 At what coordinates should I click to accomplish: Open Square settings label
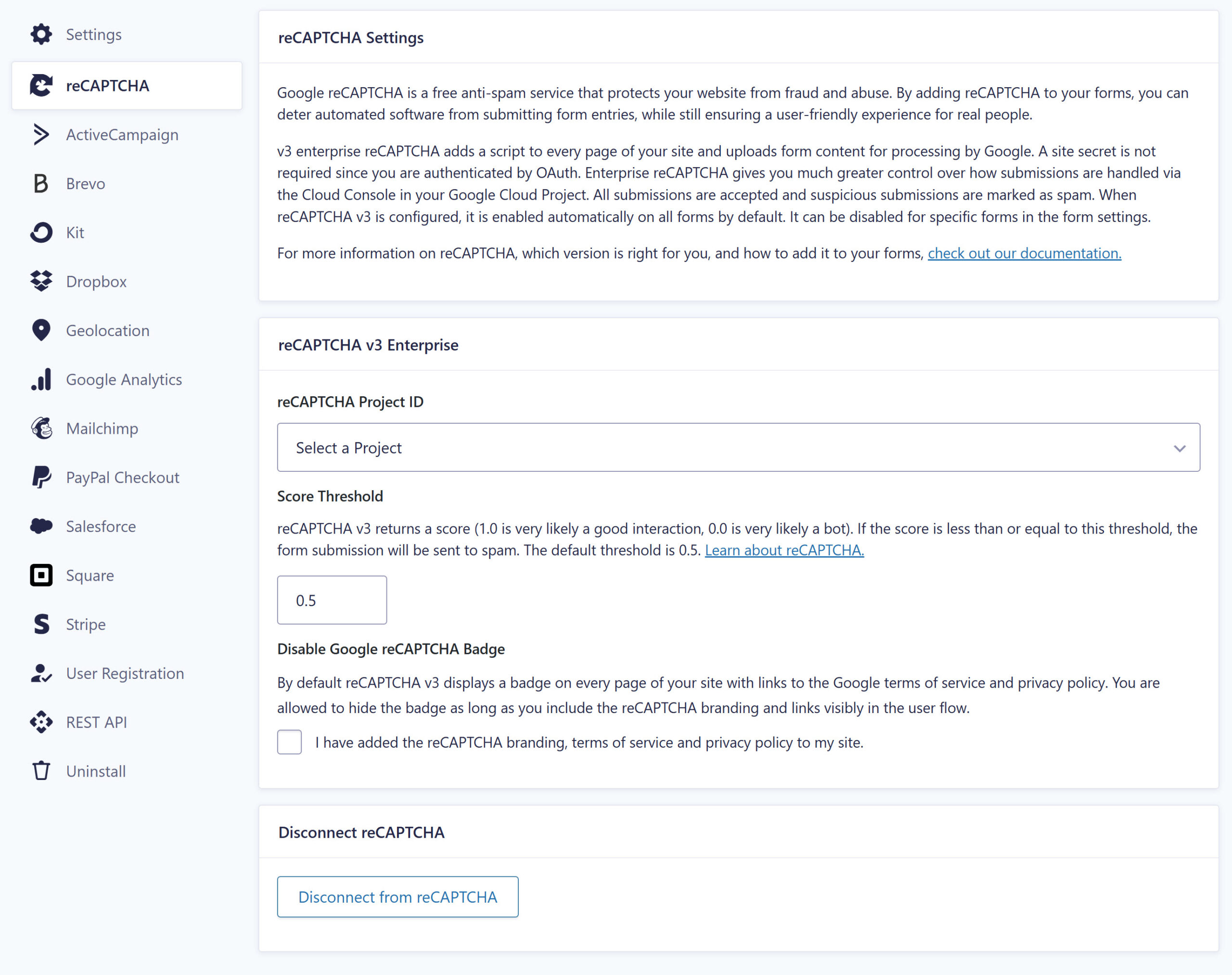[90, 575]
